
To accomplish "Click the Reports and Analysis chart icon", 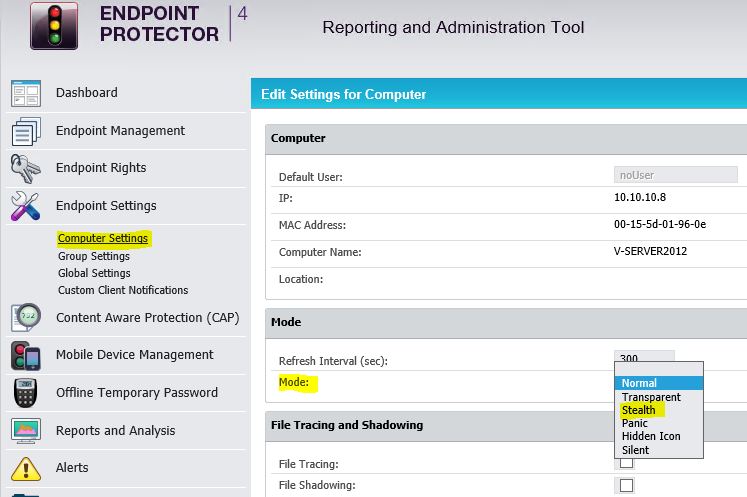I will click(25, 431).
